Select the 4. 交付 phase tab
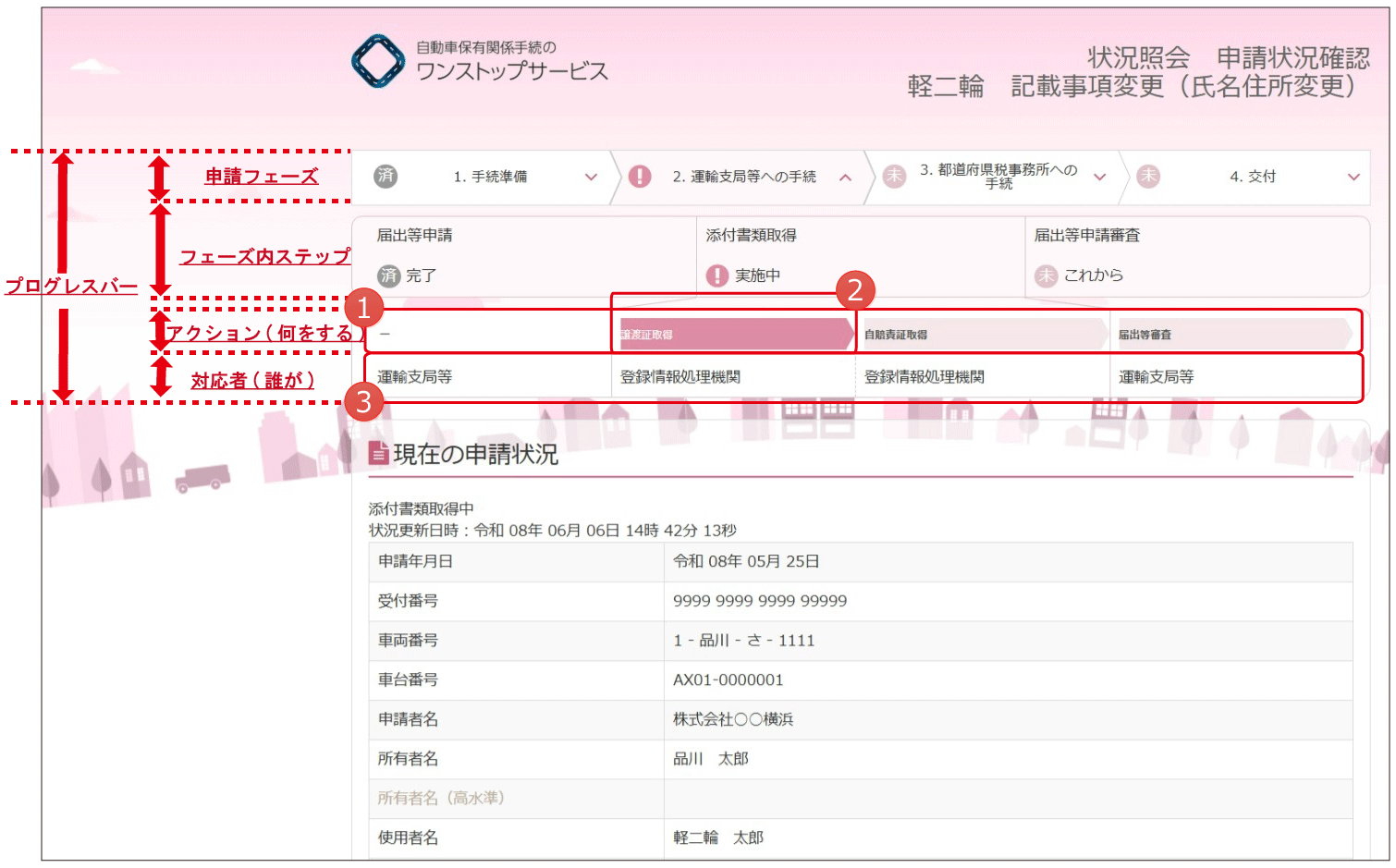Viewport: 1396px width, 868px height. click(1252, 177)
